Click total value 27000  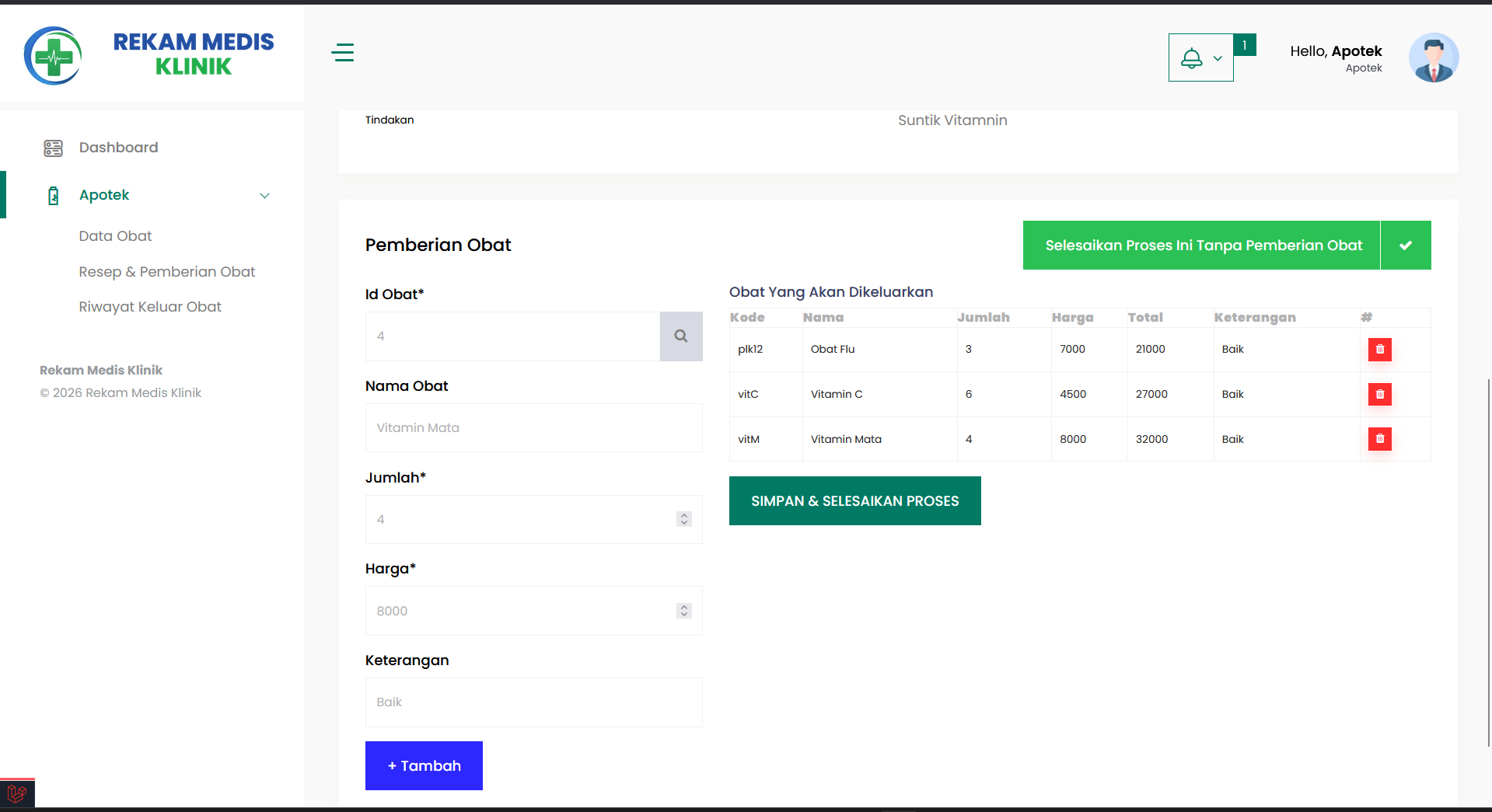tap(1151, 395)
